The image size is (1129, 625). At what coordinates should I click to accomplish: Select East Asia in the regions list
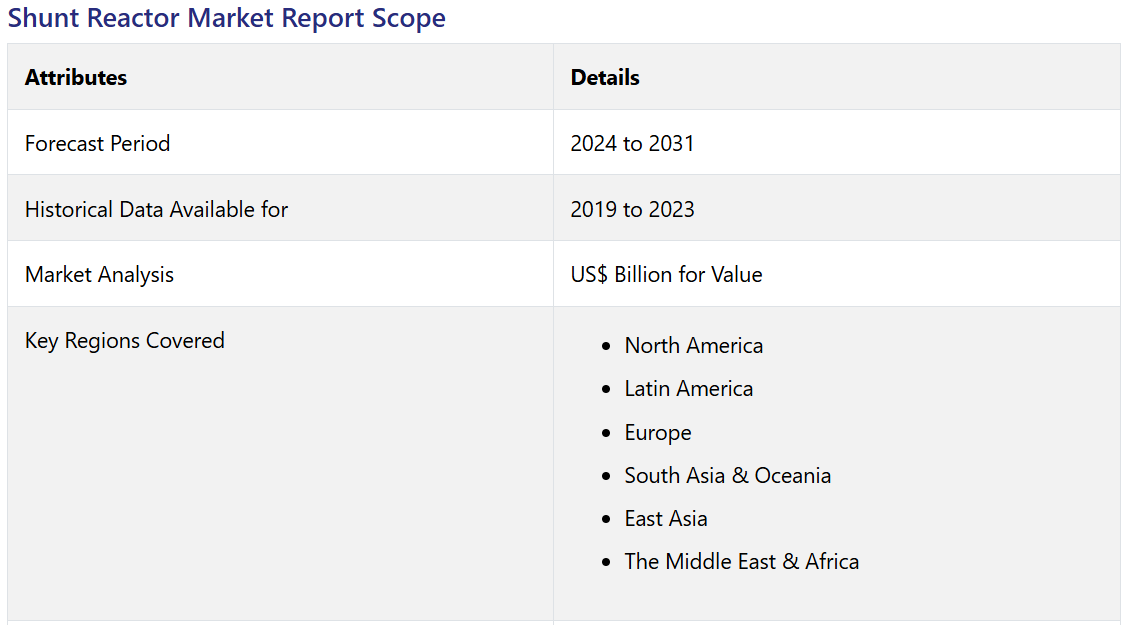point(666,518)
